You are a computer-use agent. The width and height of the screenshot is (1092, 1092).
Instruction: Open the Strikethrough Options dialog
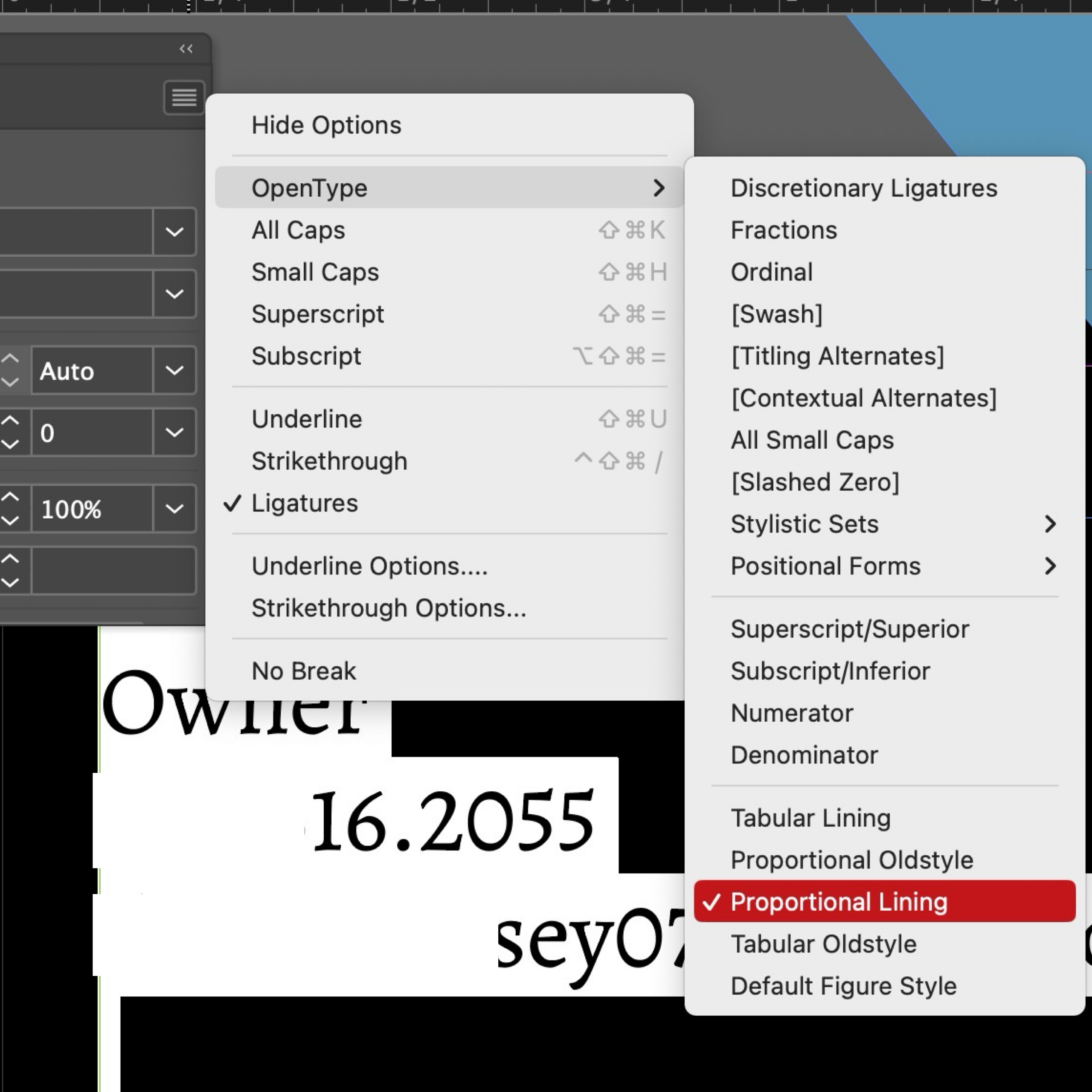coord(389,607)
